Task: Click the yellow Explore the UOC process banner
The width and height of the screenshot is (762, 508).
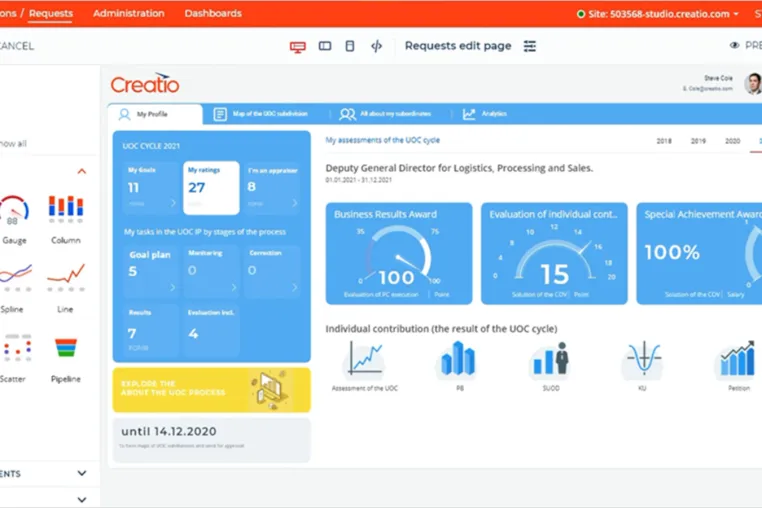Action: pyautogui.click(x=211, y=390)
